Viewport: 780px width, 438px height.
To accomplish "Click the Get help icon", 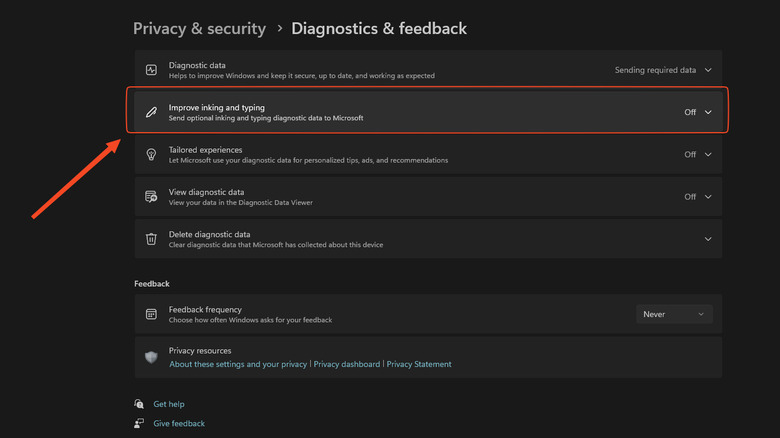I will pos(139,404).
